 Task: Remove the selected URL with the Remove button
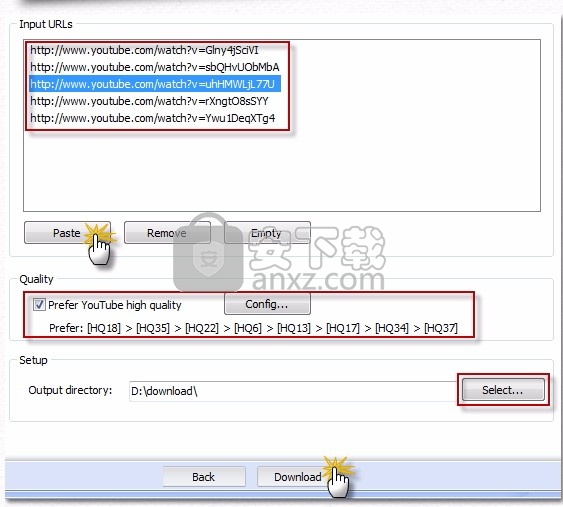pos(167,233)
